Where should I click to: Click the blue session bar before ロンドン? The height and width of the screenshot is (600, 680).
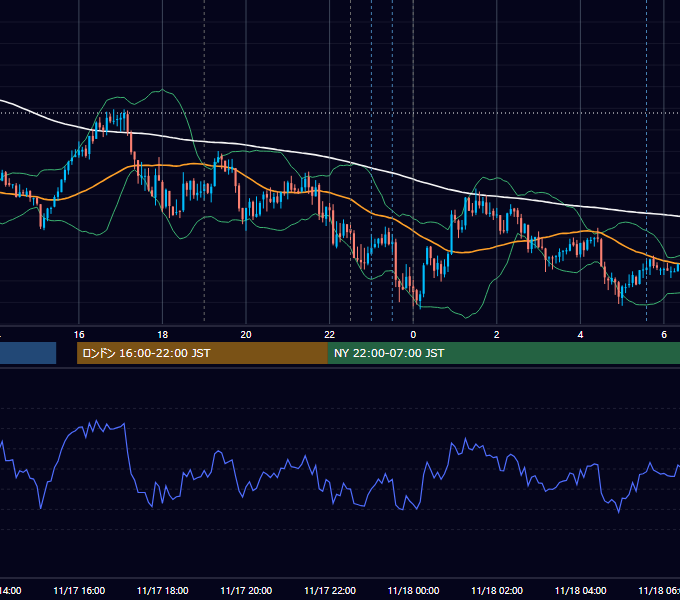28,353
